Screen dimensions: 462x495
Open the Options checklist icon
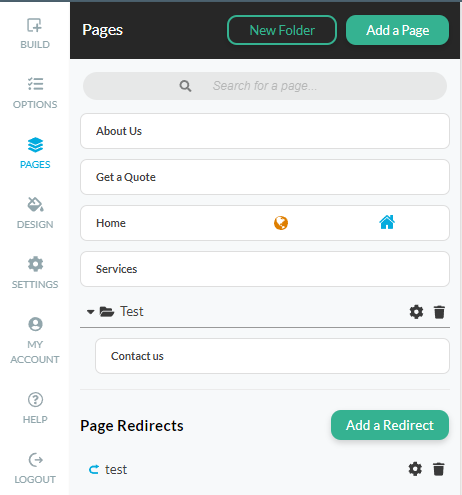pos(35,84)
